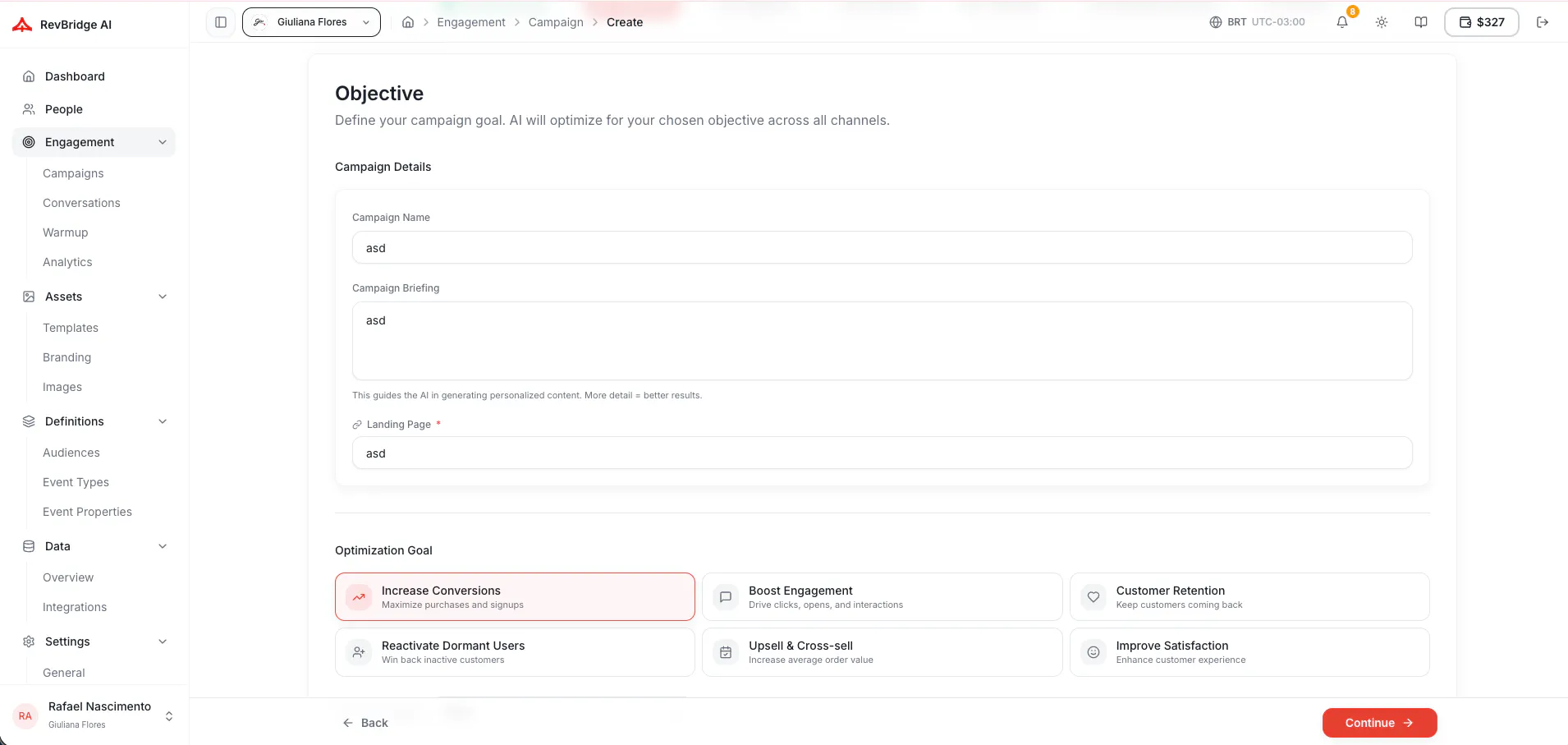Viewport: 1568px width, 745px height.
Task: Switch theme using the sun icon
Action: (1382, 22)
